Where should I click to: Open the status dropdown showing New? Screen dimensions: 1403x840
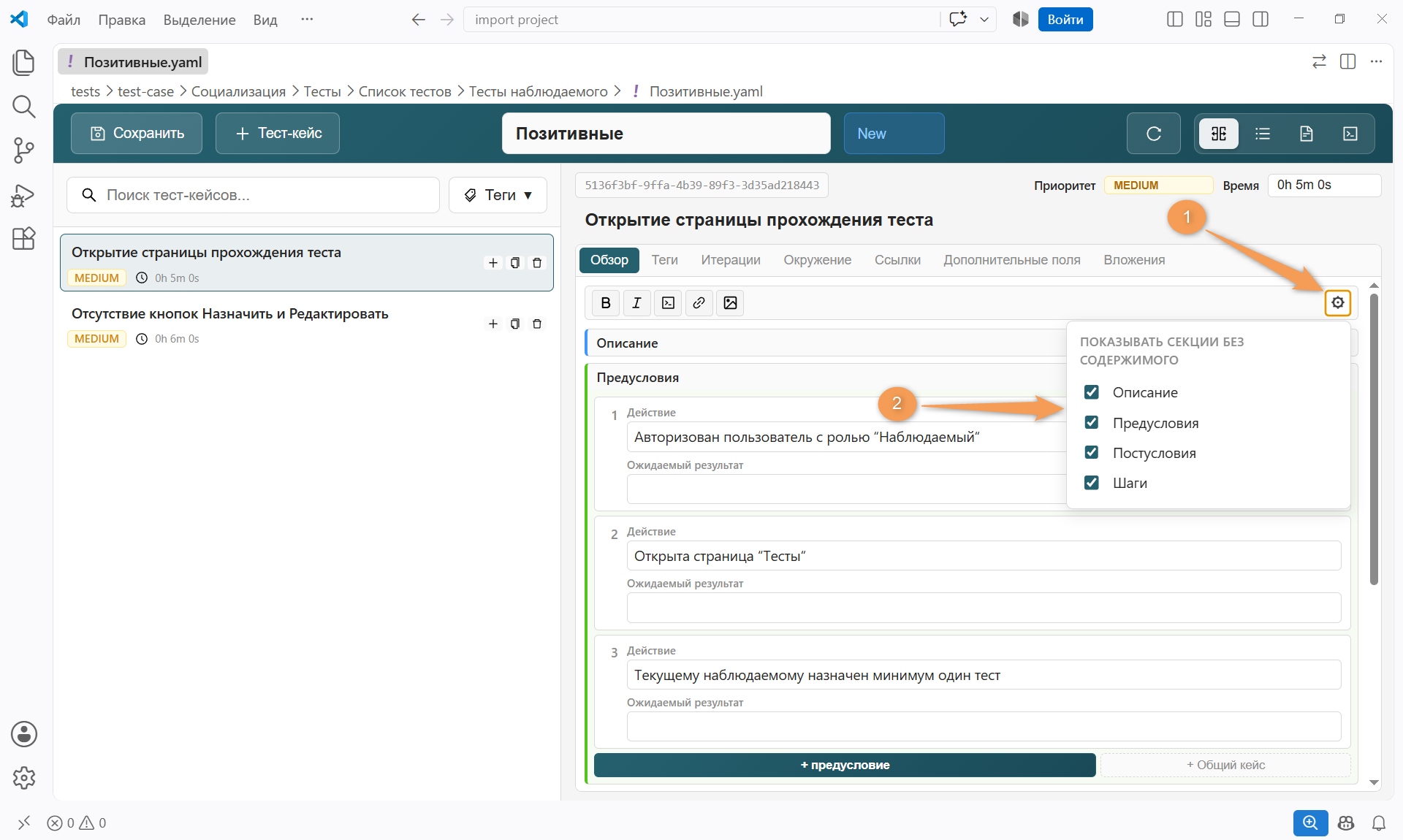point(894,134)
